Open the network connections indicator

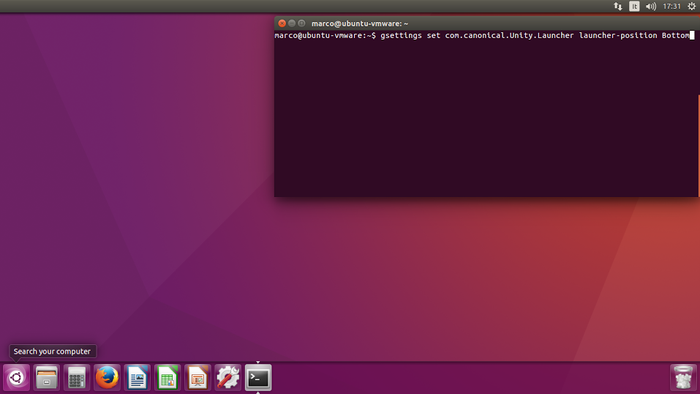click(x=618, y=6)
